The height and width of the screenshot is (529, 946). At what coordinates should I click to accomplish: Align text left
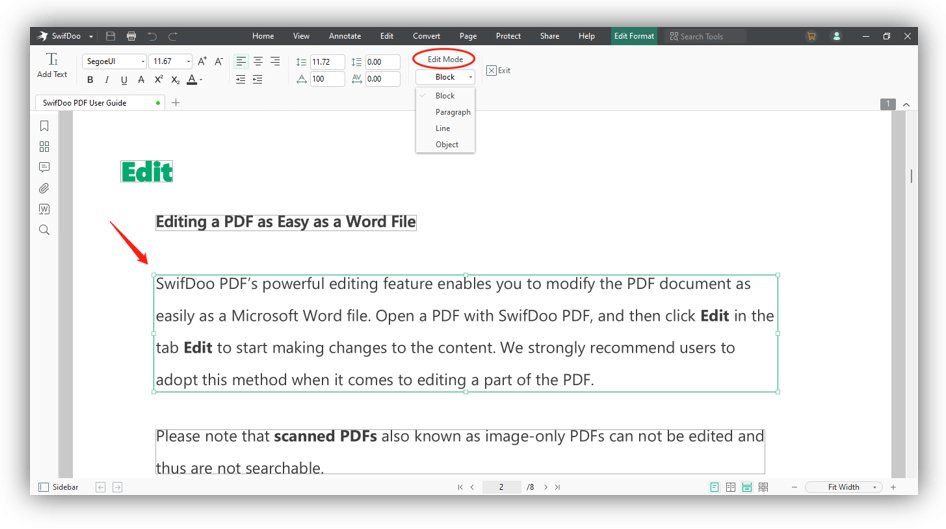click(x=241, y=62)
